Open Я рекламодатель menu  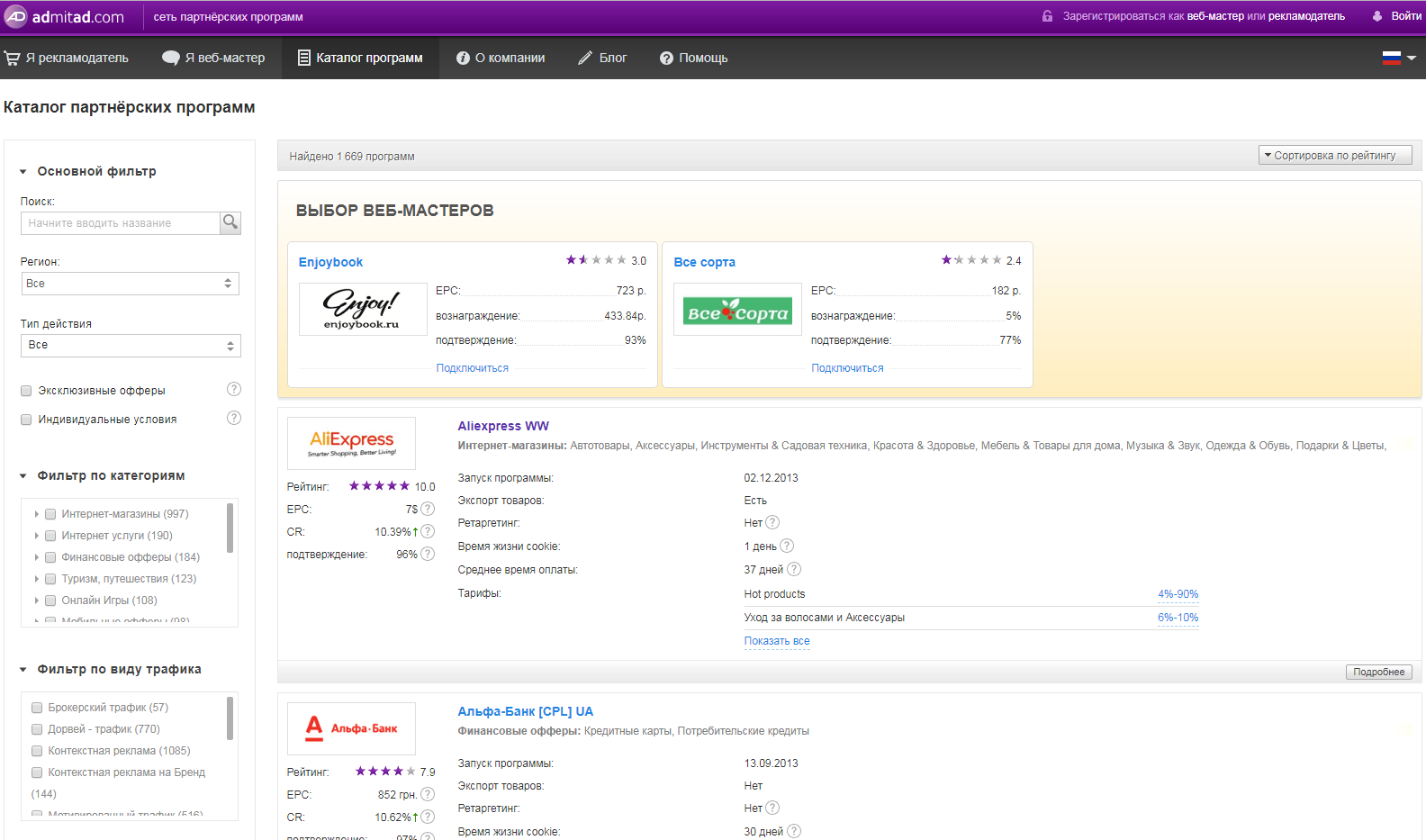pos(67,58)
